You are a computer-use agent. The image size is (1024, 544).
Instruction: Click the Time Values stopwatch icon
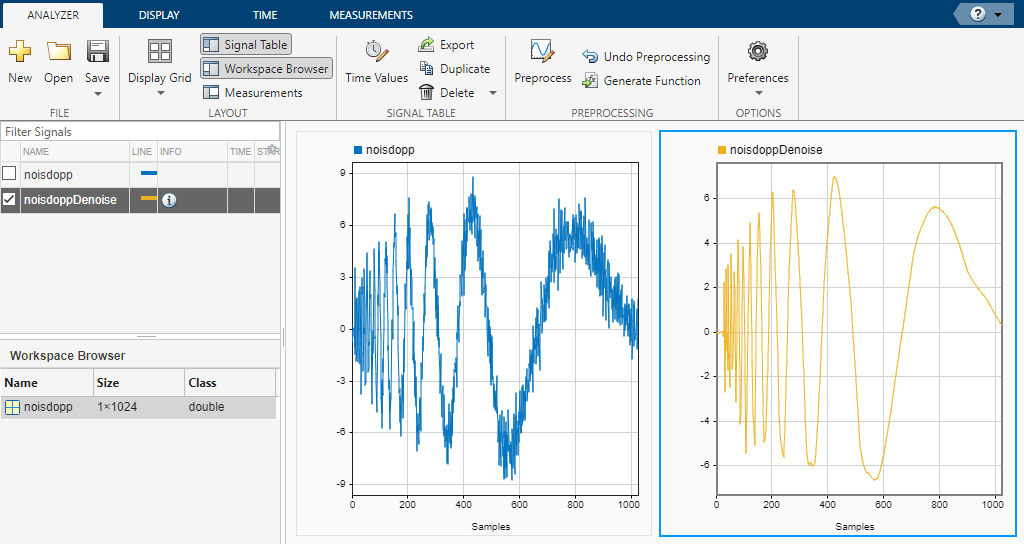pos(376,51)
